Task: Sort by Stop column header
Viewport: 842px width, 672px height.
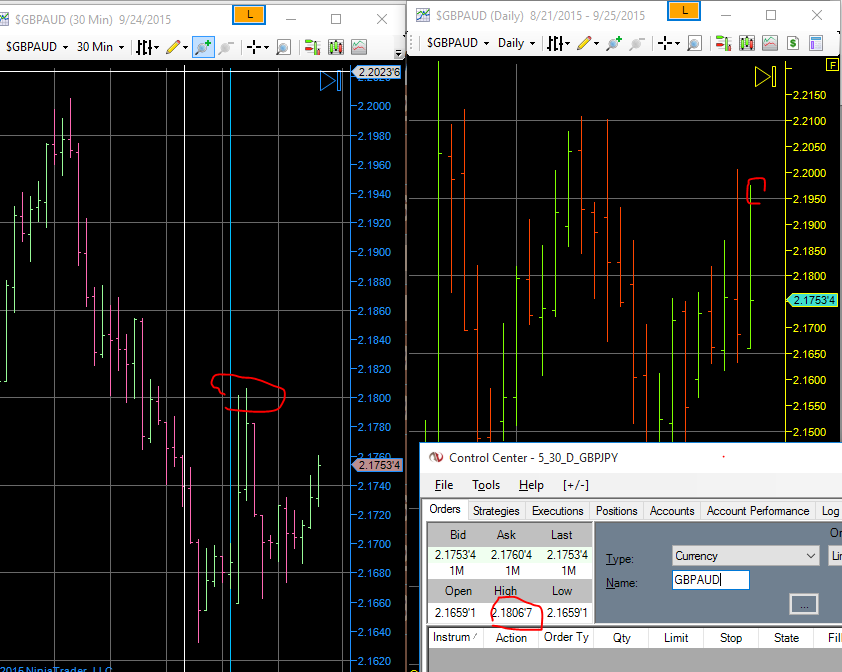Action: pyautogui.click(x=731, y=638)
